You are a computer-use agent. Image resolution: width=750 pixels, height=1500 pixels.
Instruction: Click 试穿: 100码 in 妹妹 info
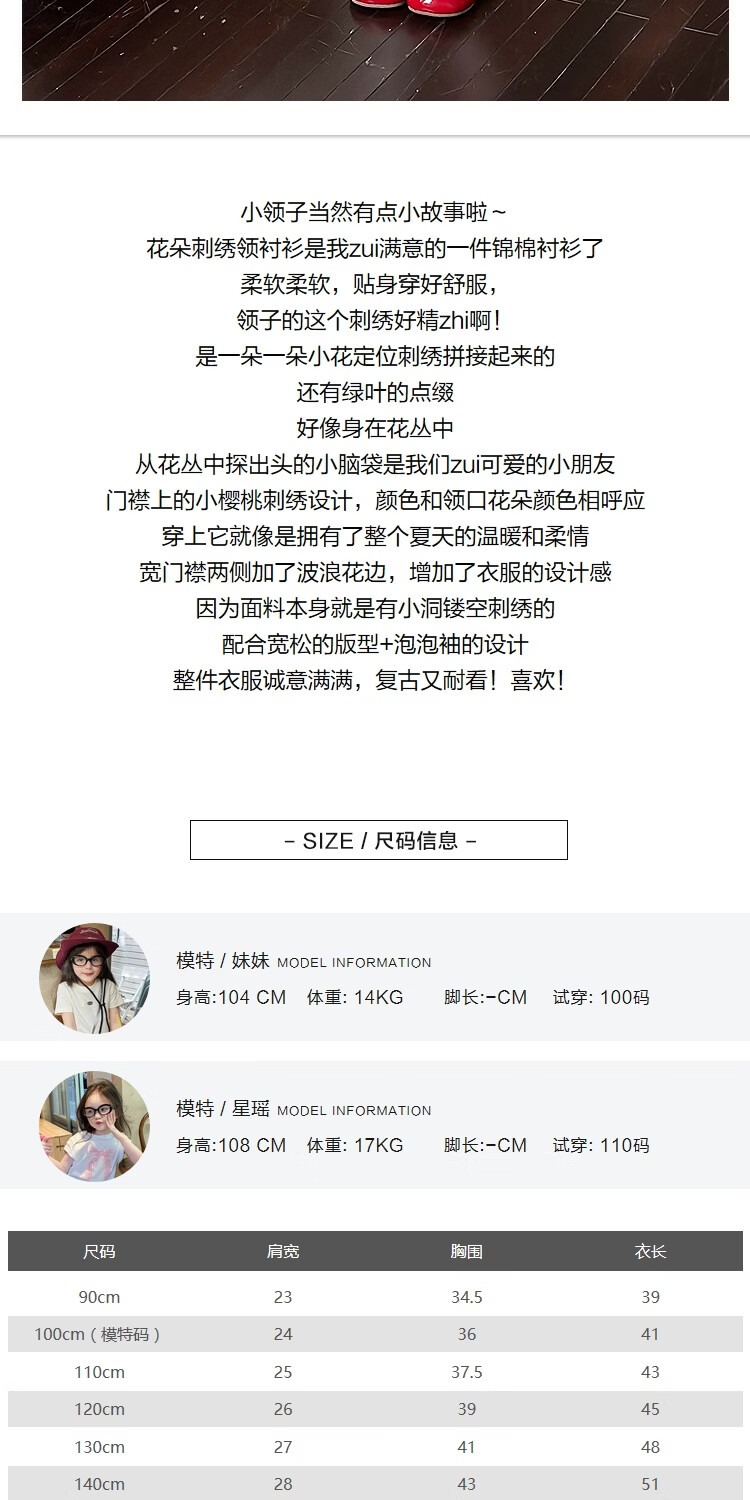pyautogui.click(x=601, y=997)
